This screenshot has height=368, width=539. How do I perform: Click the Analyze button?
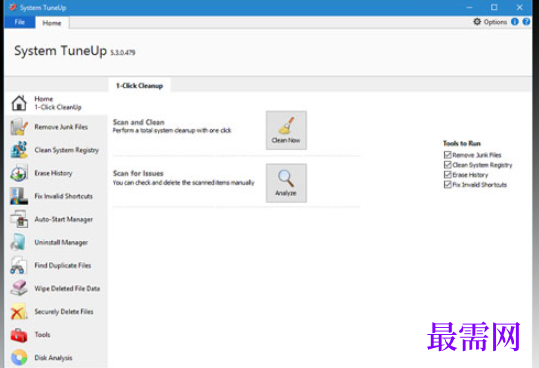286,183
